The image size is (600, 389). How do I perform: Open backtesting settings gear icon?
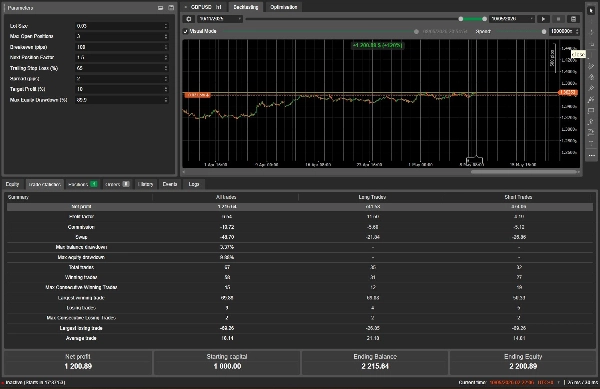click(189, 19)
